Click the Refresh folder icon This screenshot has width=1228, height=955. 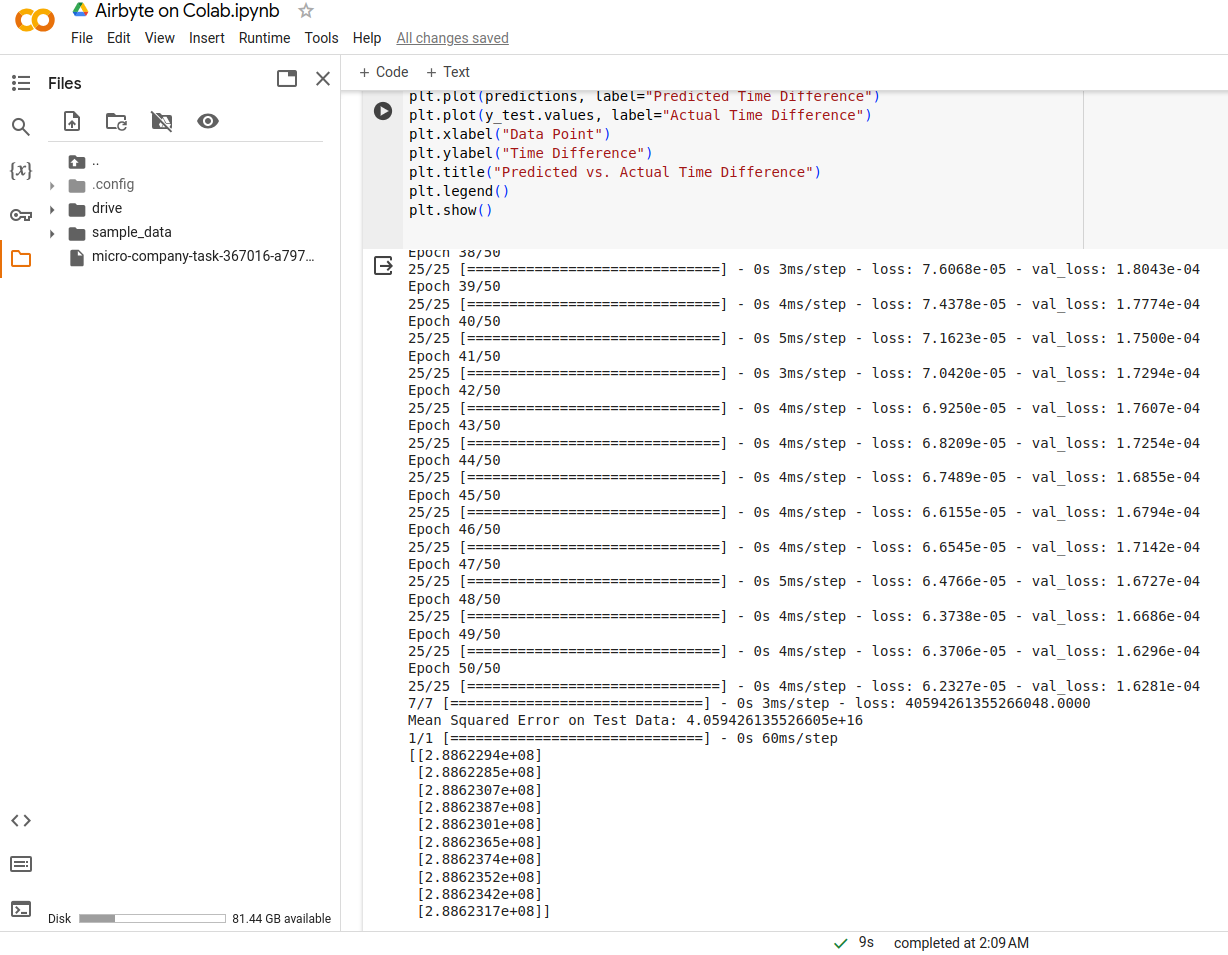[116, 121]
